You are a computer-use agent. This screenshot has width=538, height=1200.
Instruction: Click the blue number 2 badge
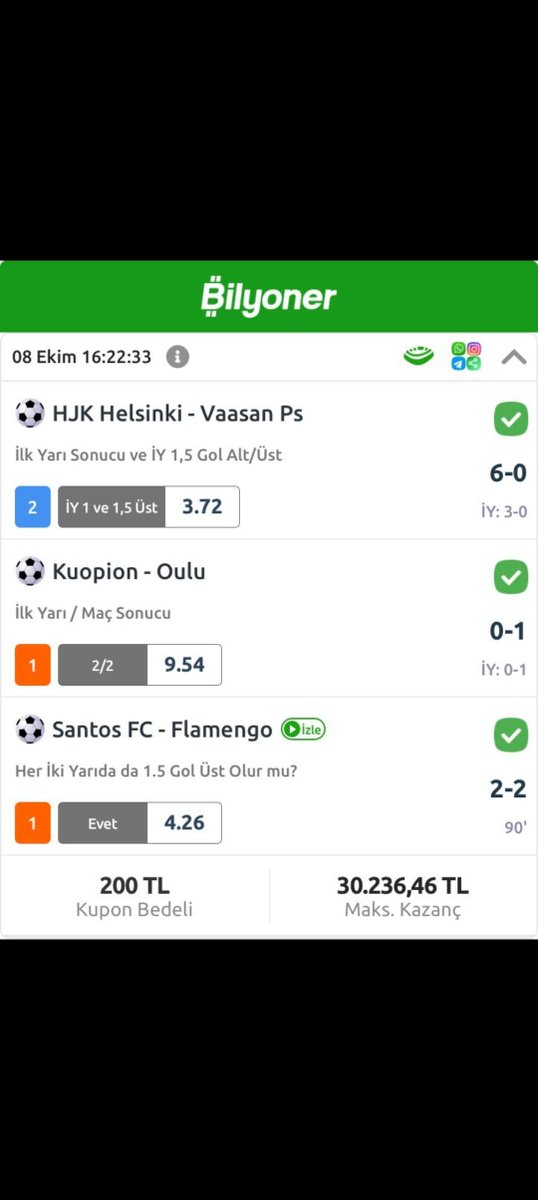(x=33, y=507)
